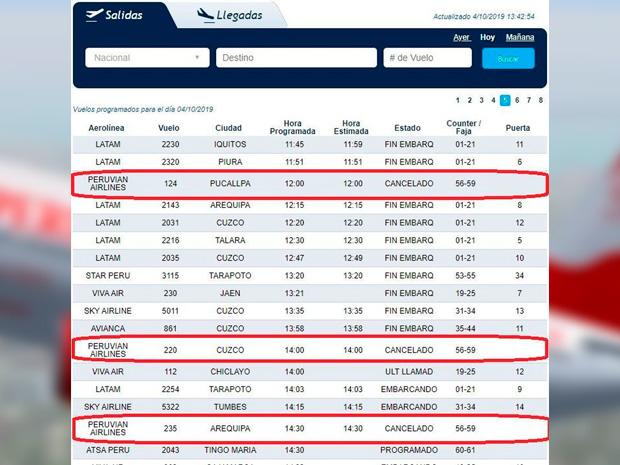Click the JAEN destination cell
620x465 pixels.
[x=230, y=293]
